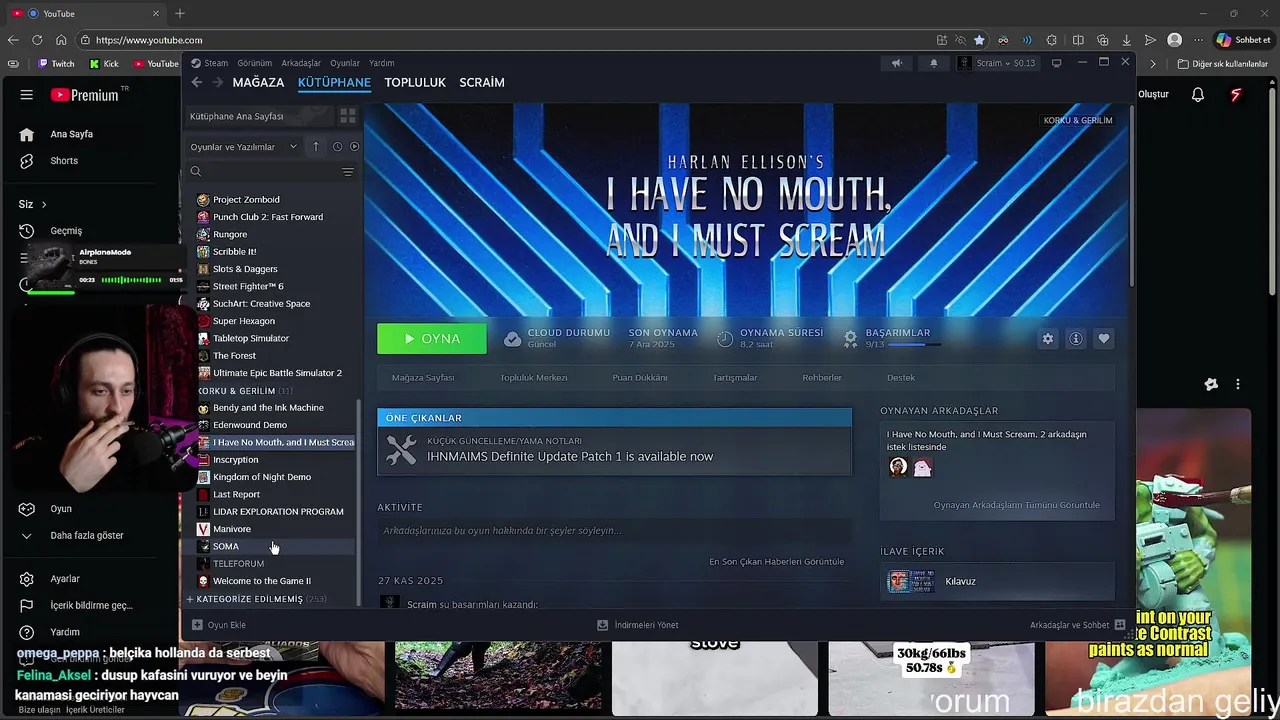Go to TOPLULUK tab

(415, 83)
